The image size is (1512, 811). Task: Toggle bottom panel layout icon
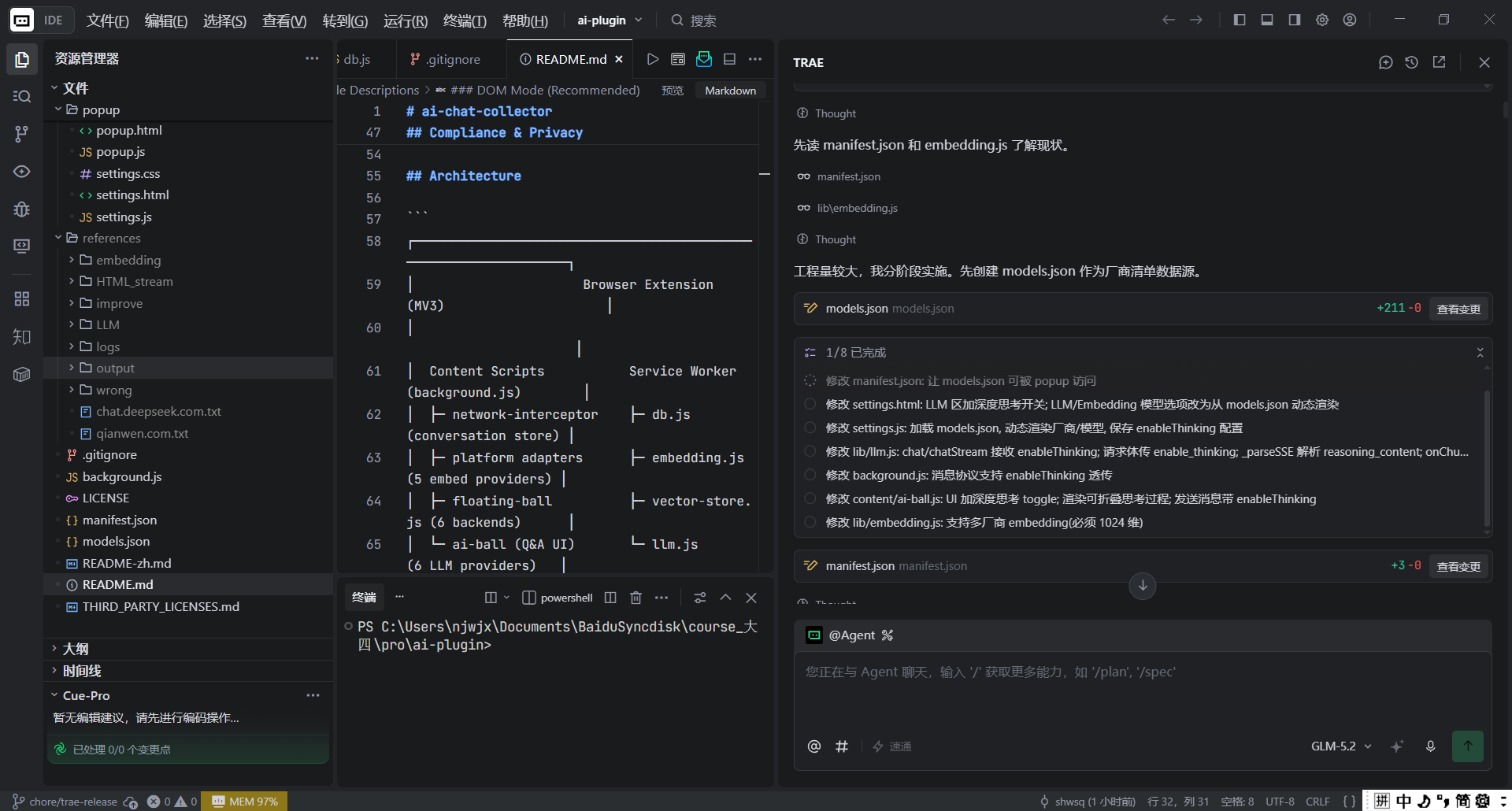coord(1267,20)
